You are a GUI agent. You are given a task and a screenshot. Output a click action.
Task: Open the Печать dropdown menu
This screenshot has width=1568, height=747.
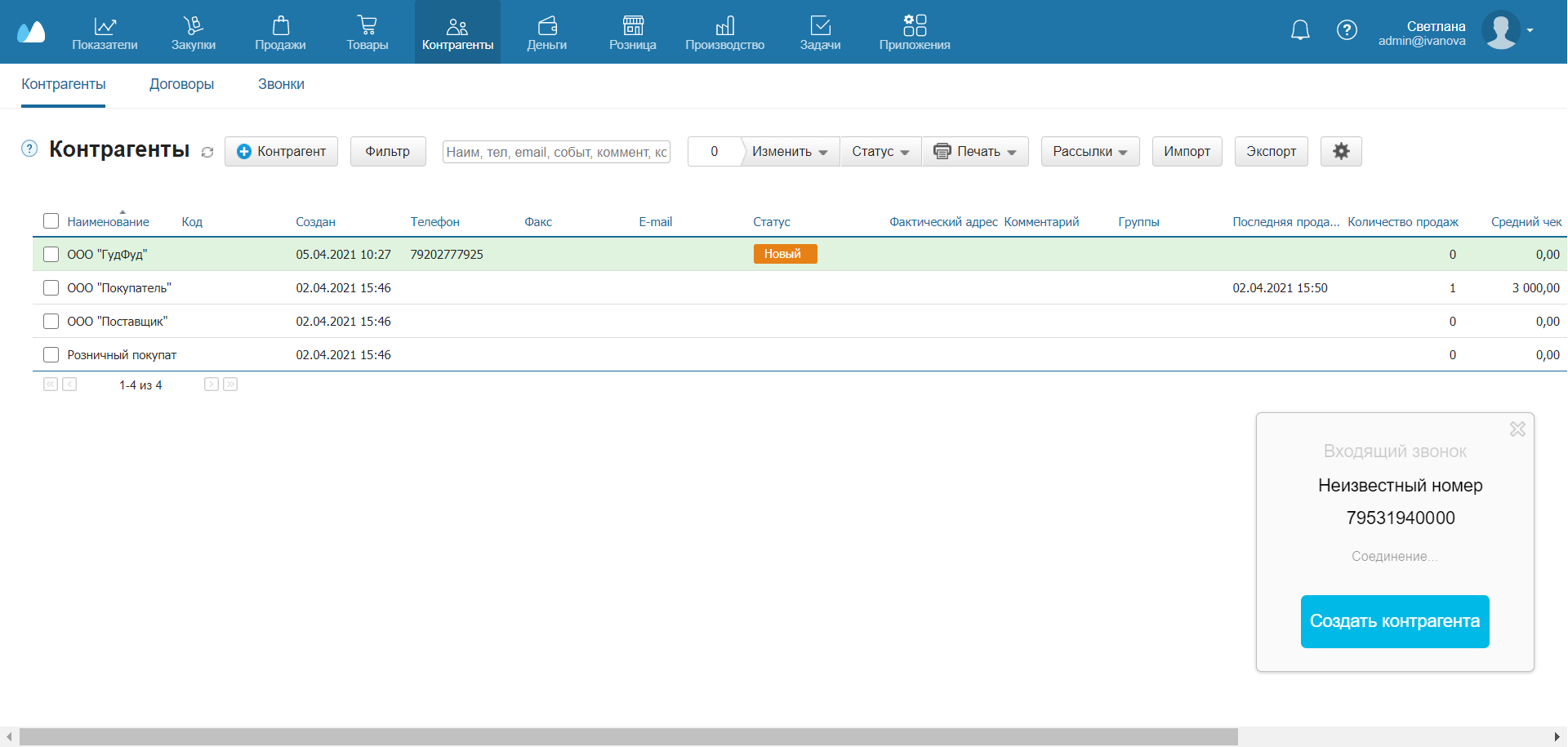click(975, 152)
